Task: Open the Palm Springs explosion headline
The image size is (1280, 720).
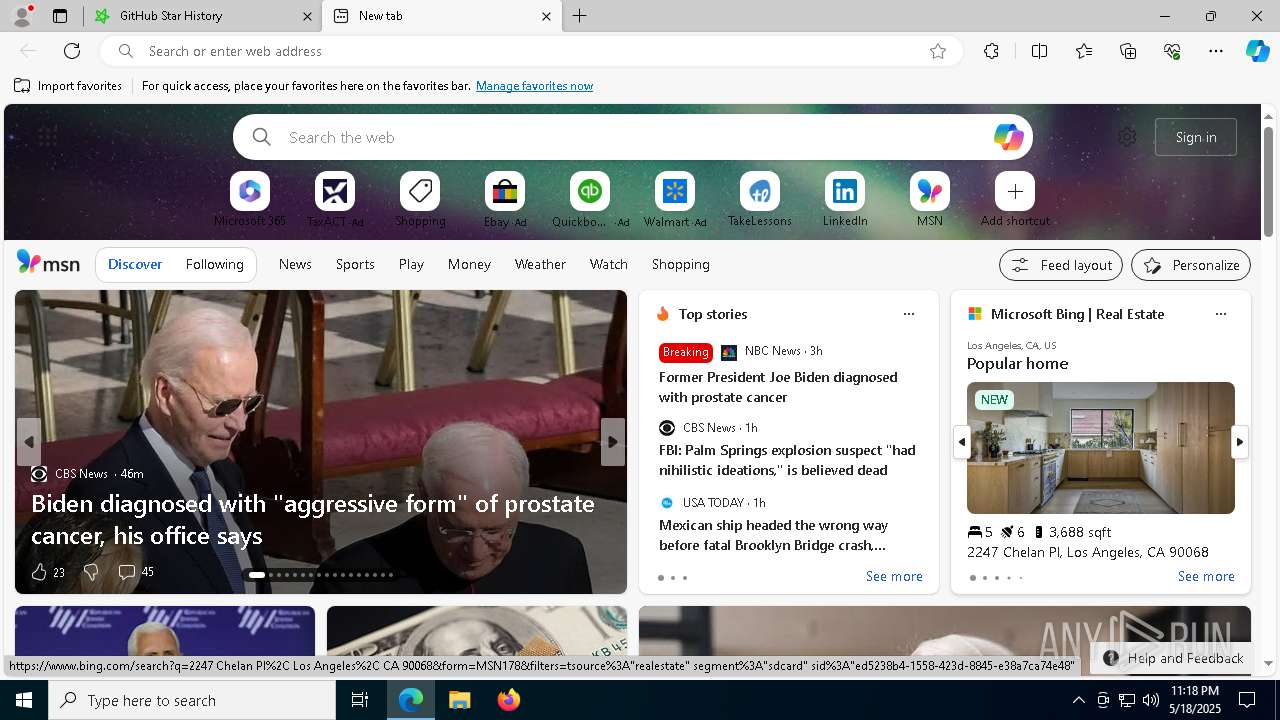Action: (787, 460)
